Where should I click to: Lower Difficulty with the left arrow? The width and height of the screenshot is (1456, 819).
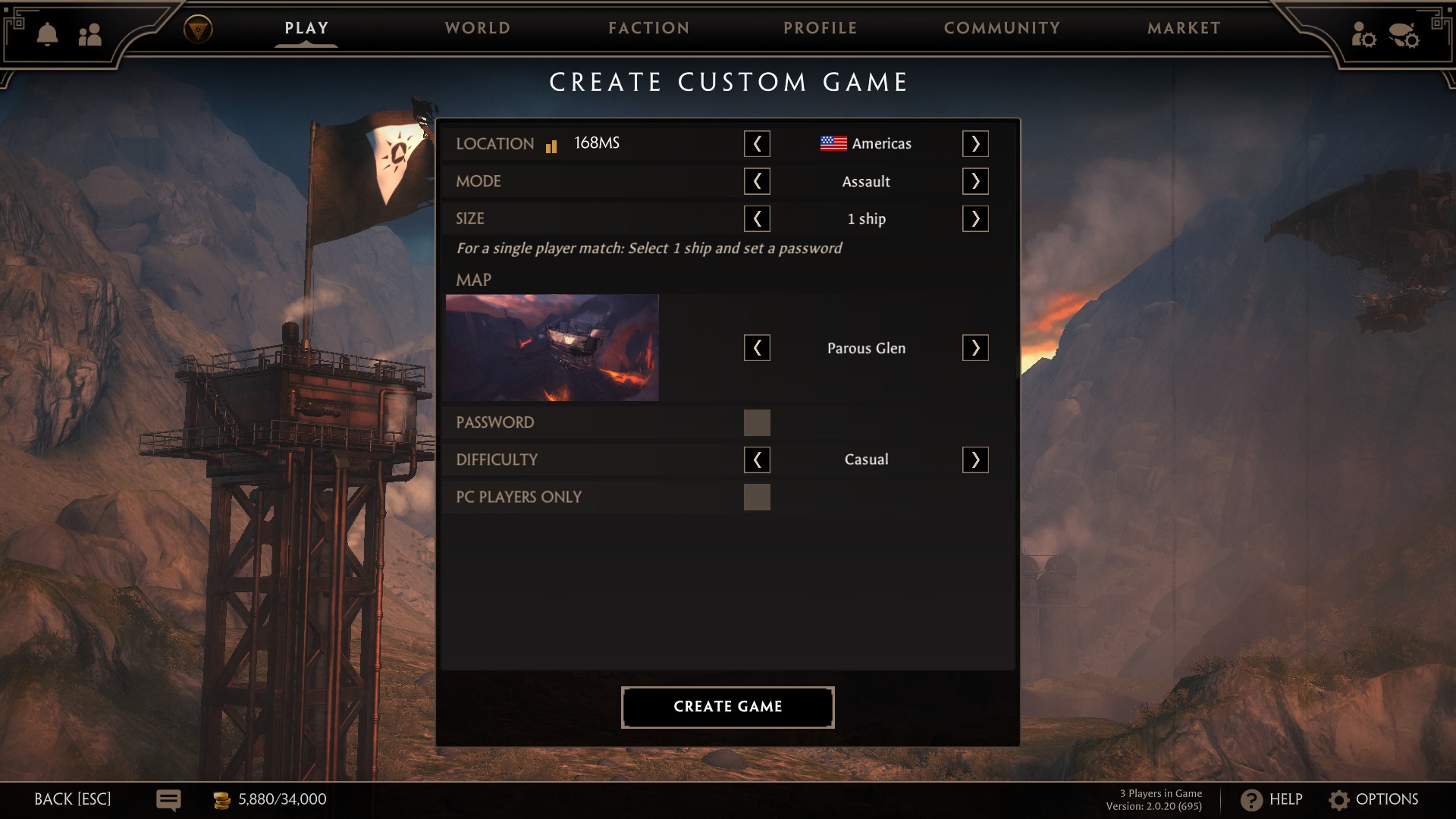click(x=757, y=460)
